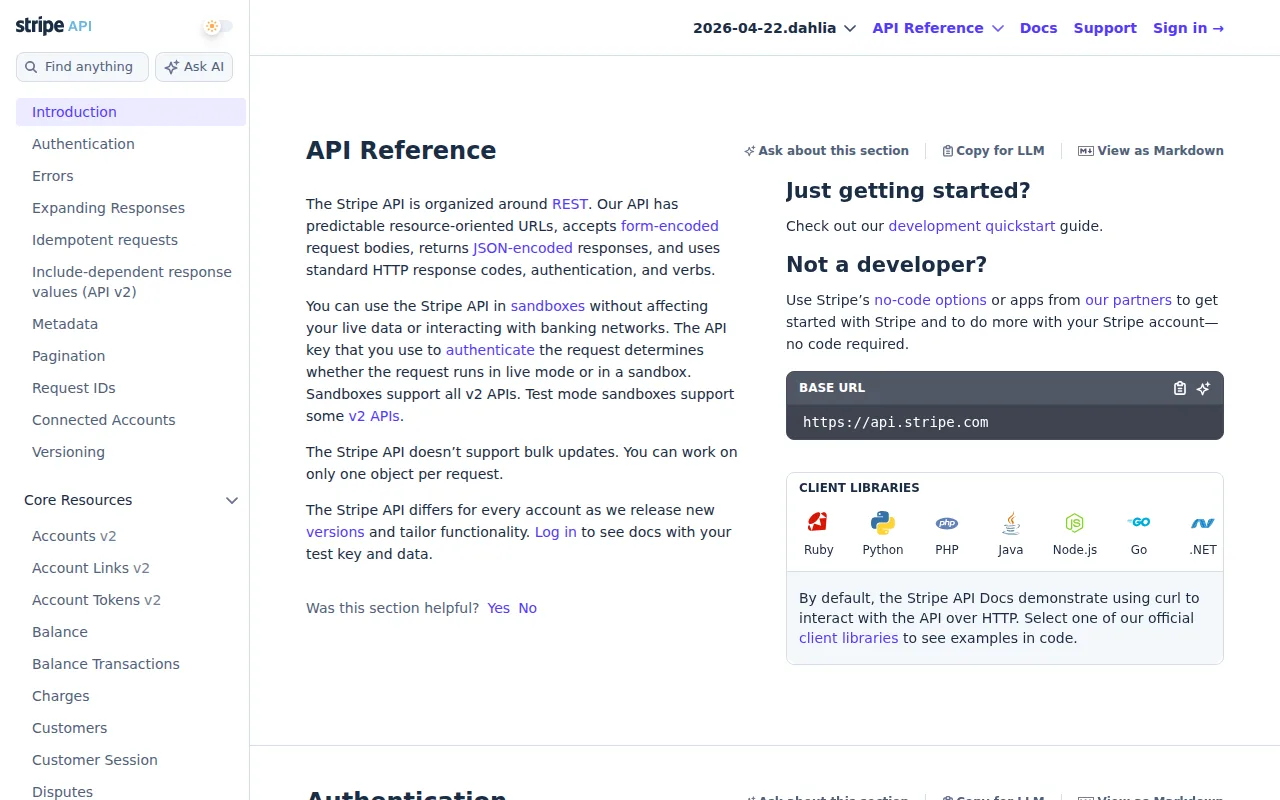This screenshot has width=1280, height=800.
Task: Select the Node.js client library icon
Action: click(x=1074, y=522)
